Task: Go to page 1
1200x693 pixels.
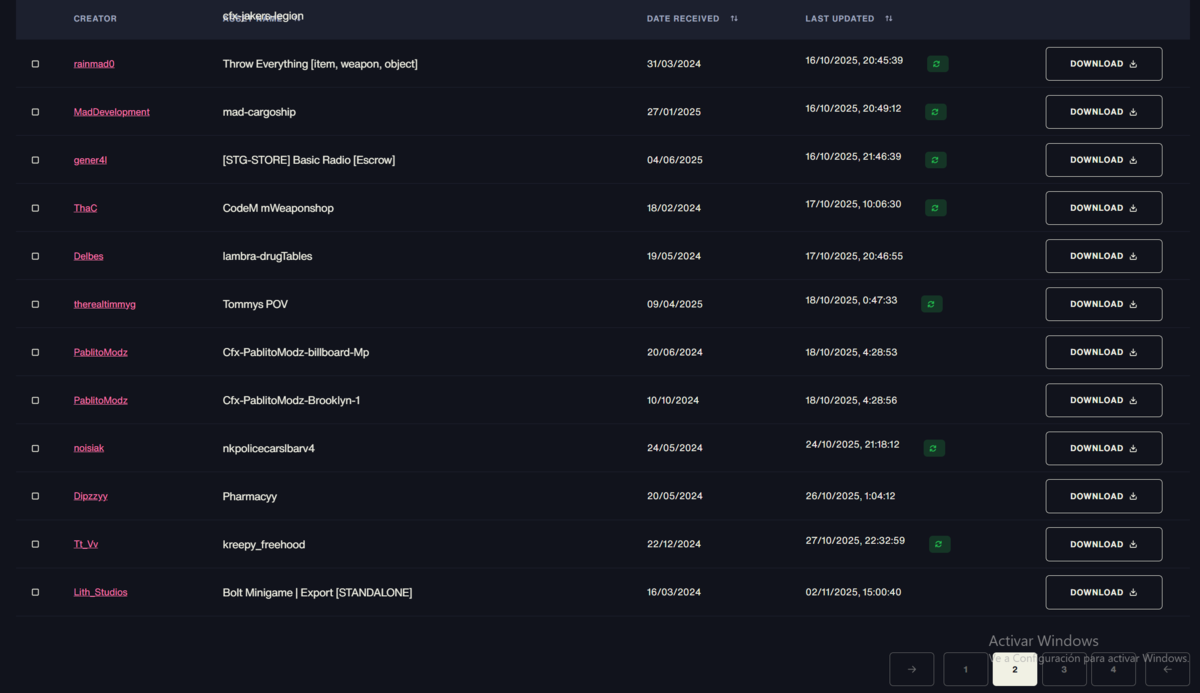Action: click(965, 669)
